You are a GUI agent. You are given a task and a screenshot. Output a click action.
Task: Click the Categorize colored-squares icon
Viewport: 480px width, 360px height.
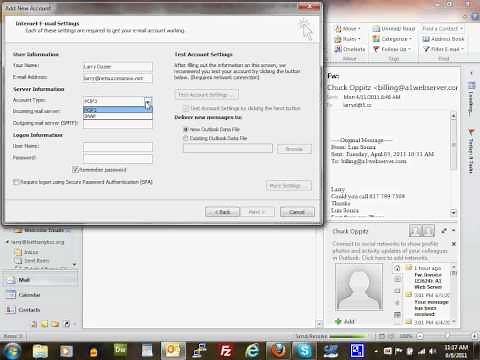pyautogui.click(x=376, y=39)
